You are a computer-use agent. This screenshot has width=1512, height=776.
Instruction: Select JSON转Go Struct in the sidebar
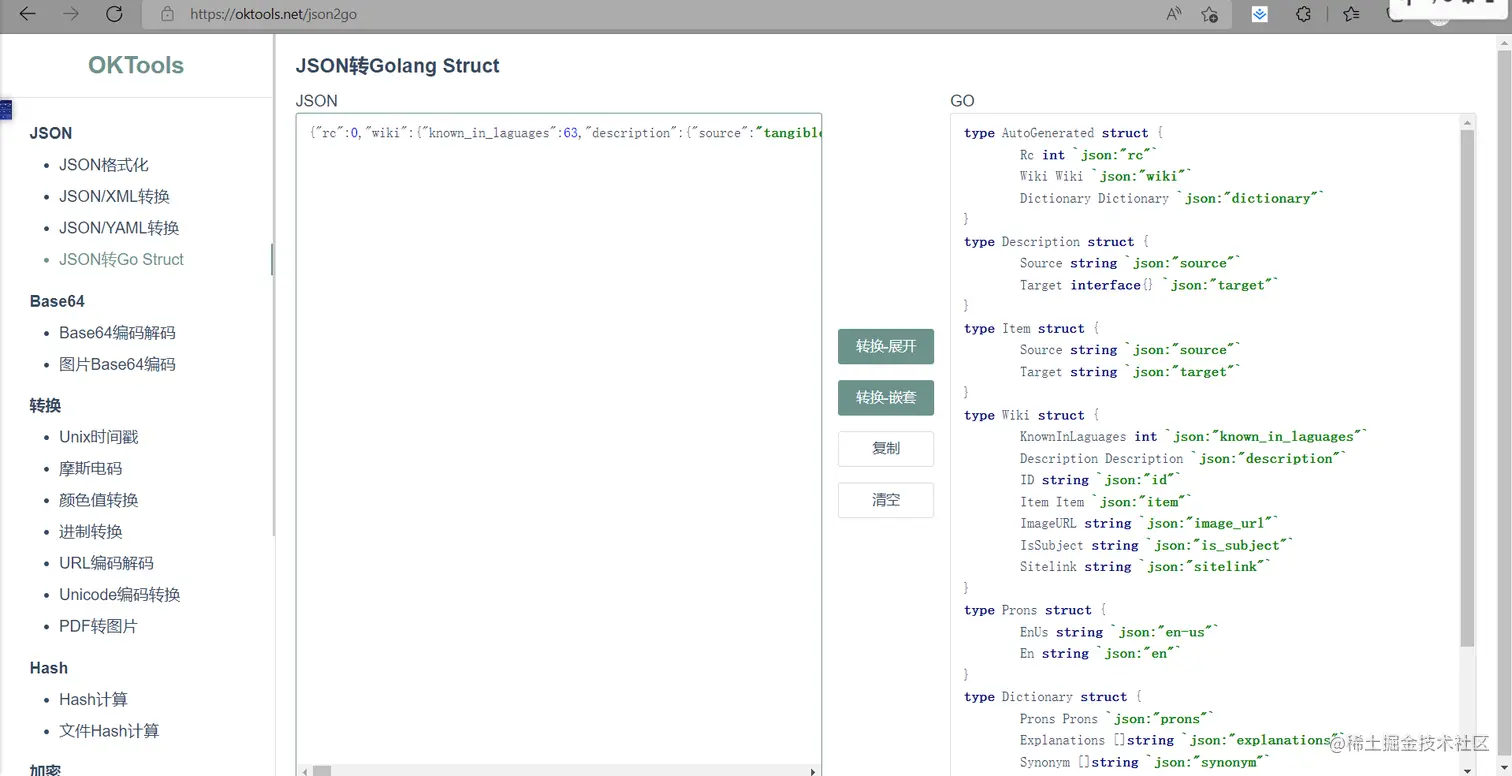[121, 259]
